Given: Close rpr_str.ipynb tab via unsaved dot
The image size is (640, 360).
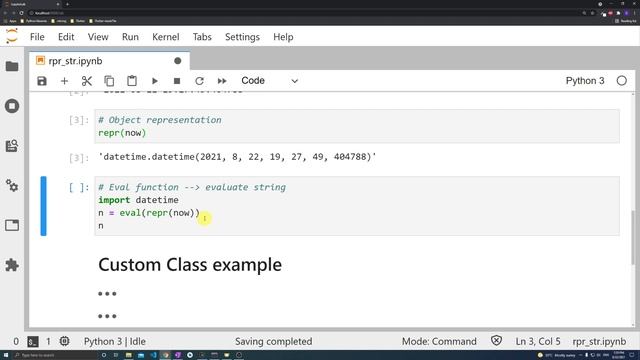Looking at the screenshot, I should click(x=178, y=61).
